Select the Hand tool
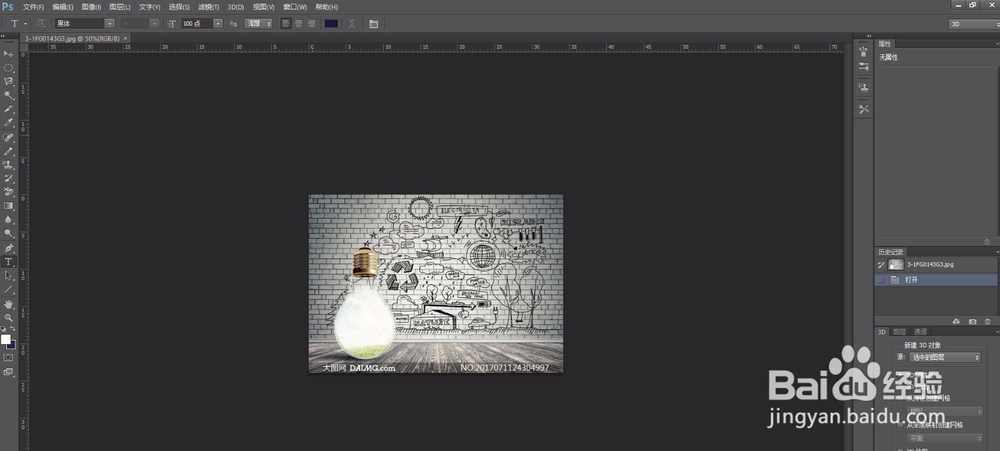 (x=9, y=304)
